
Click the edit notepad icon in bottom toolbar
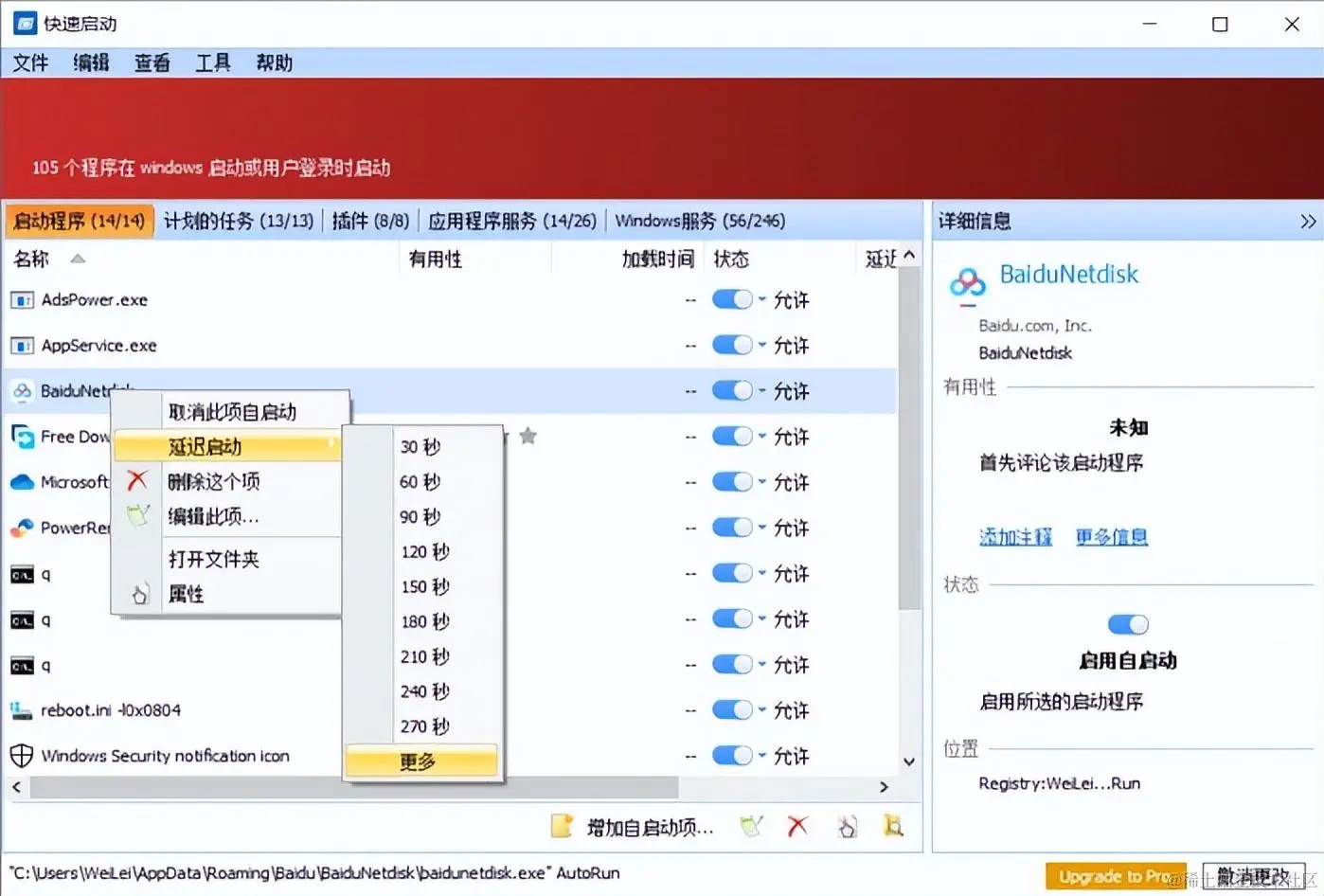(751, 826)
